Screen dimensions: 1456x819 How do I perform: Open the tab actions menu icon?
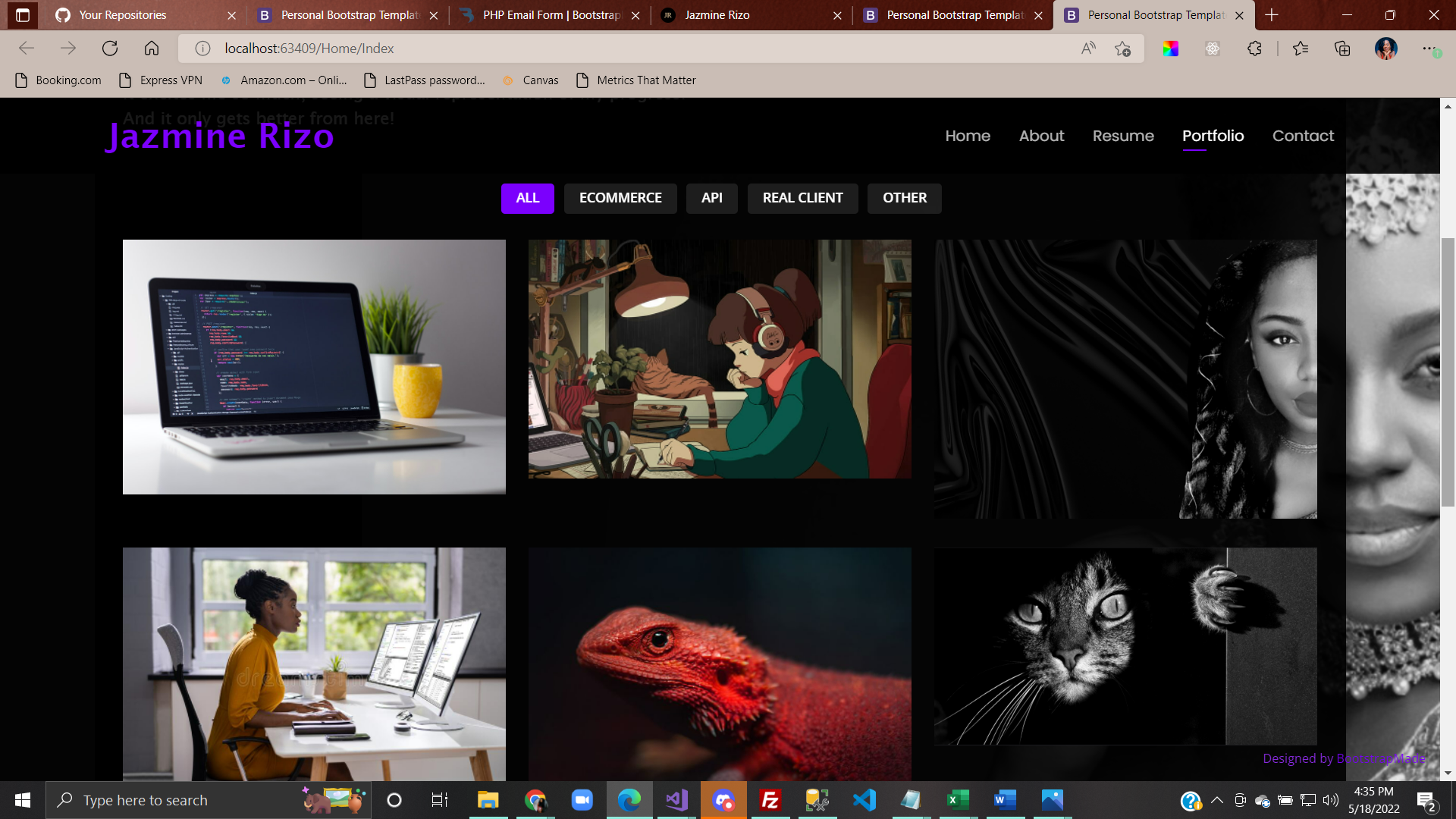coord(23,15)
